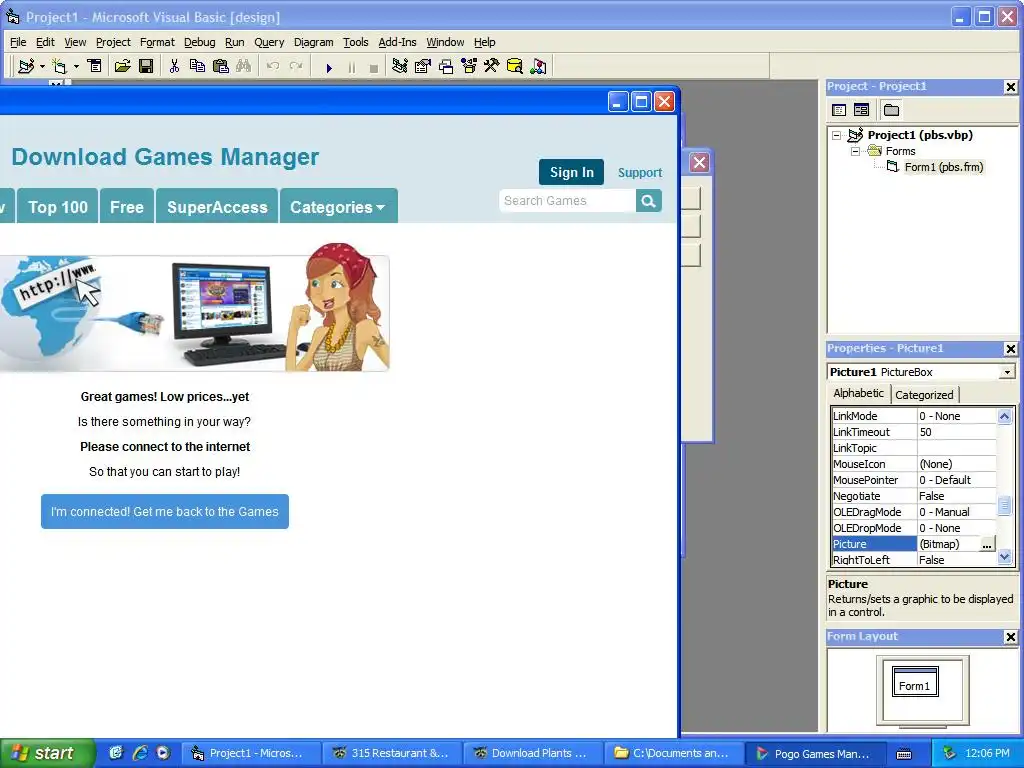Start the program with Run arrow
1024x768 pixels.
point(329,67)
